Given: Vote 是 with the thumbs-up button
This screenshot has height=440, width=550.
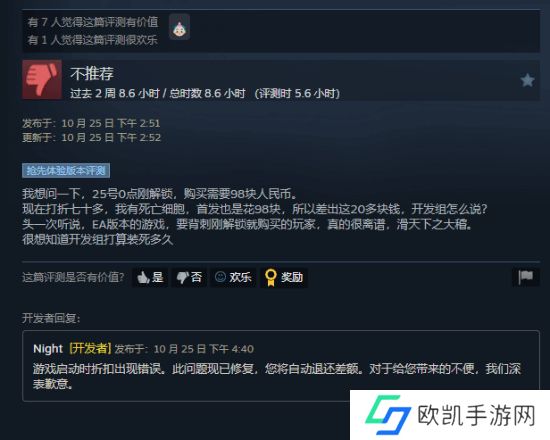Looking at the screenshot, I should pos(150,278).
